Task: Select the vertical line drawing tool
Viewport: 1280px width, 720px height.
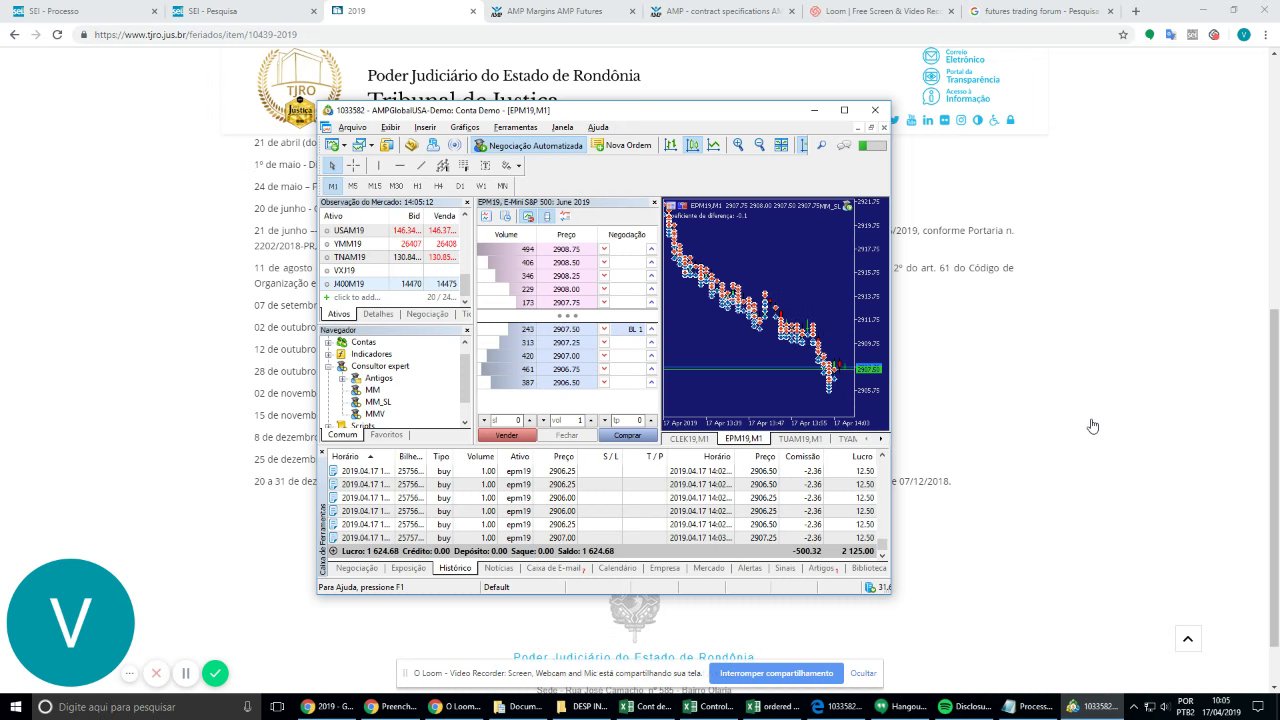Action: coord(378,165)
